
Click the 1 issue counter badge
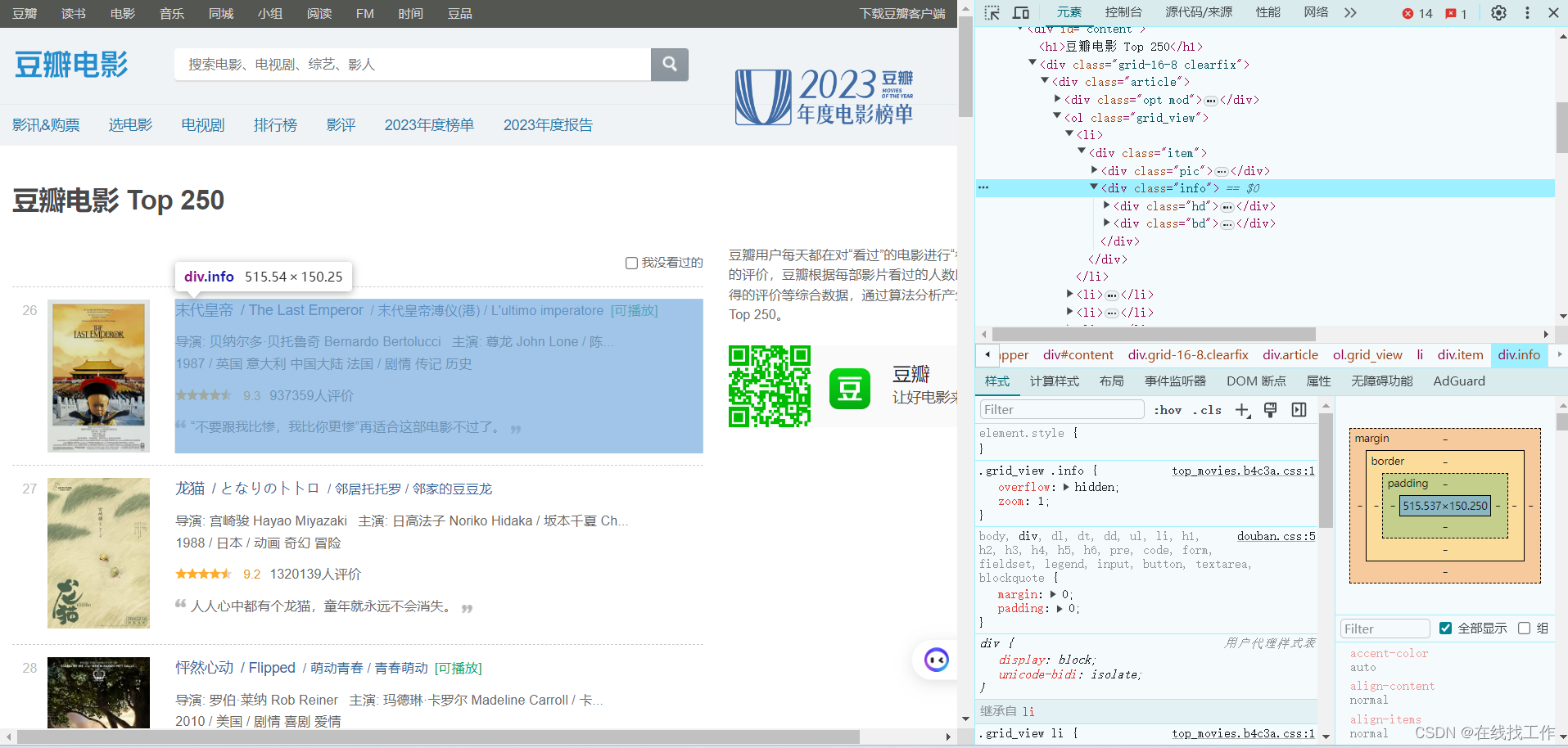point(1457,13)
